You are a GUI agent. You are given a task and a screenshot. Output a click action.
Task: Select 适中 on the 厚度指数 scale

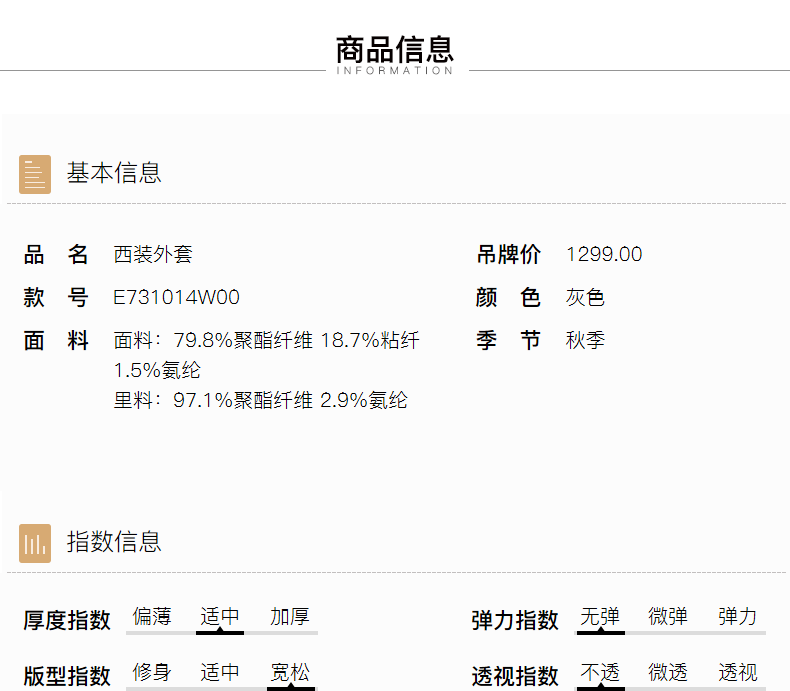[x=220, y=617]
